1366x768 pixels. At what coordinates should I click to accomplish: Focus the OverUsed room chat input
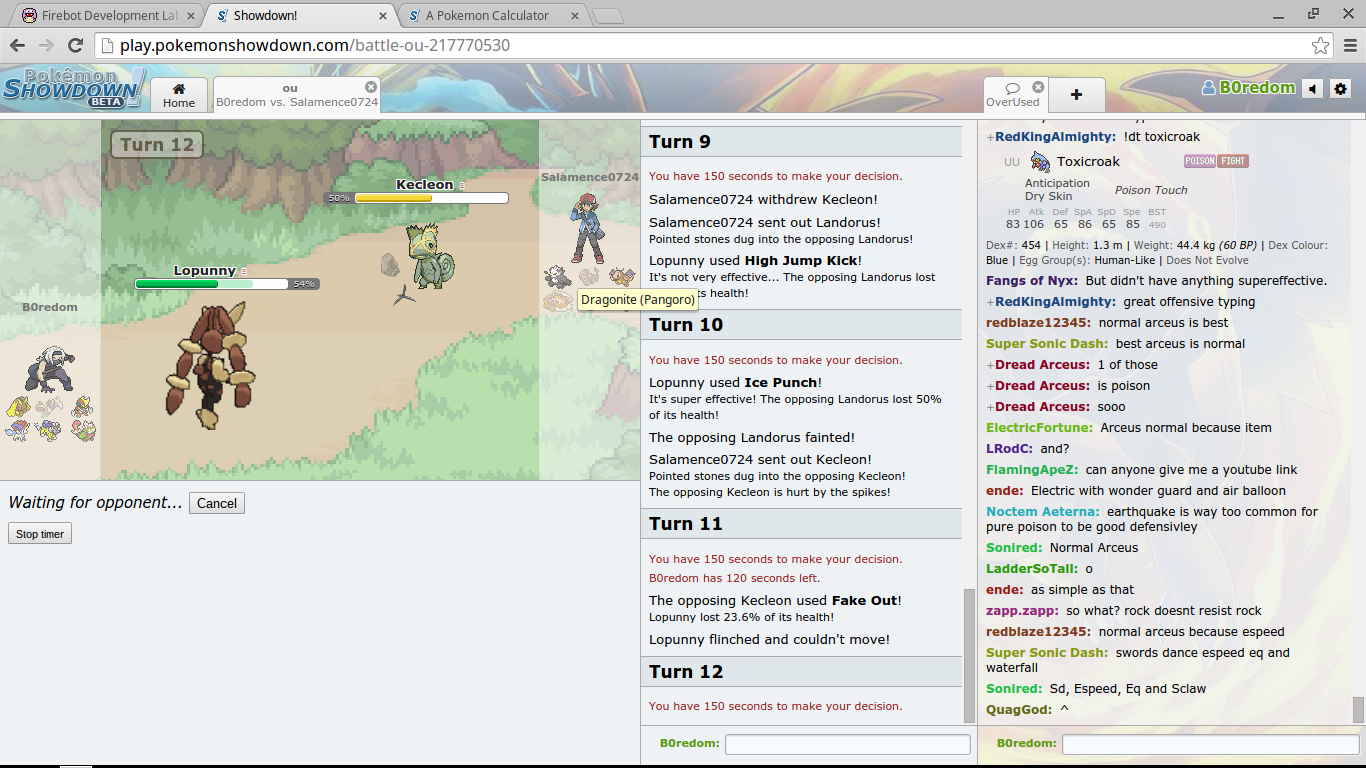pos(1209,744)
